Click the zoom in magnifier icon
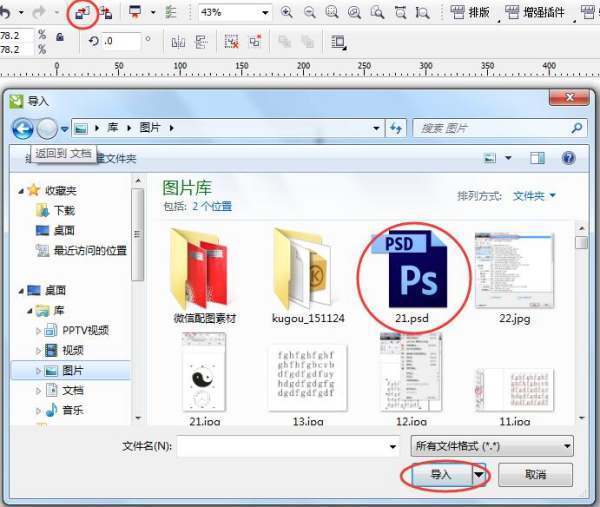600x507 pixels. tap(287, 13)
